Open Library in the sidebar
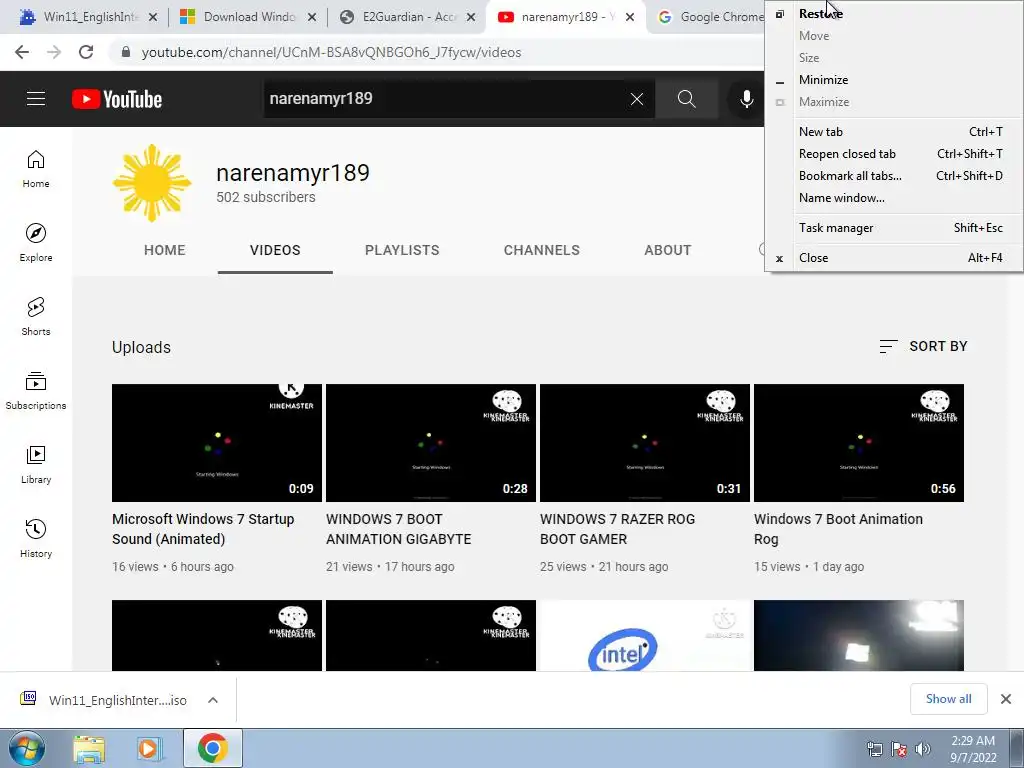Viewport: 1024px width, 768px height. click(36, 464)
